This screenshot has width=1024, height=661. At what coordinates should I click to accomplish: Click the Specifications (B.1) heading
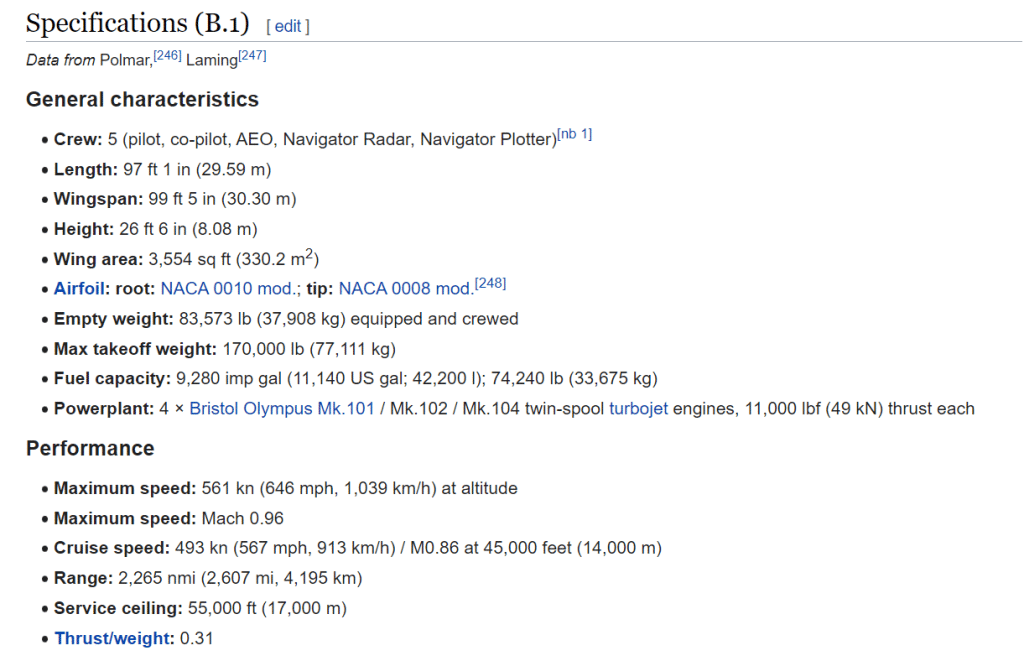pyautogui.click(x=138, y=25)
